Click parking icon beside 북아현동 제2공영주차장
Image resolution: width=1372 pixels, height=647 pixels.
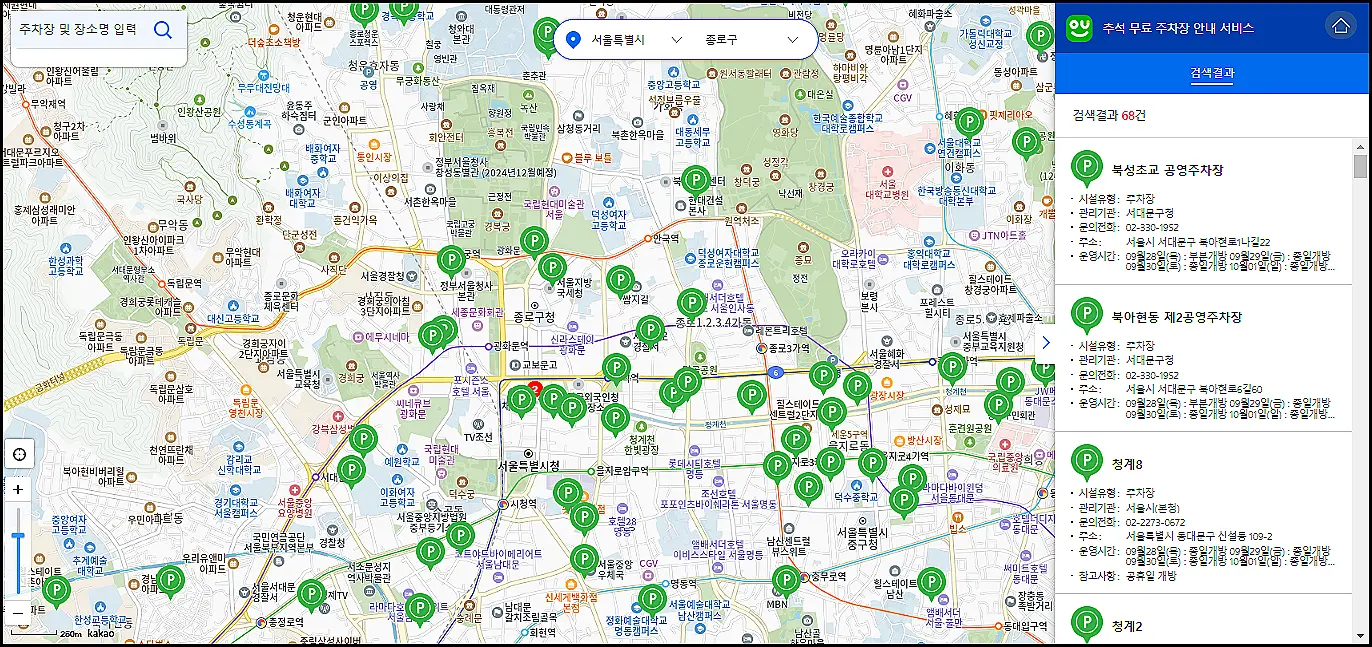pyautogui.click(x=1086, y=314)
